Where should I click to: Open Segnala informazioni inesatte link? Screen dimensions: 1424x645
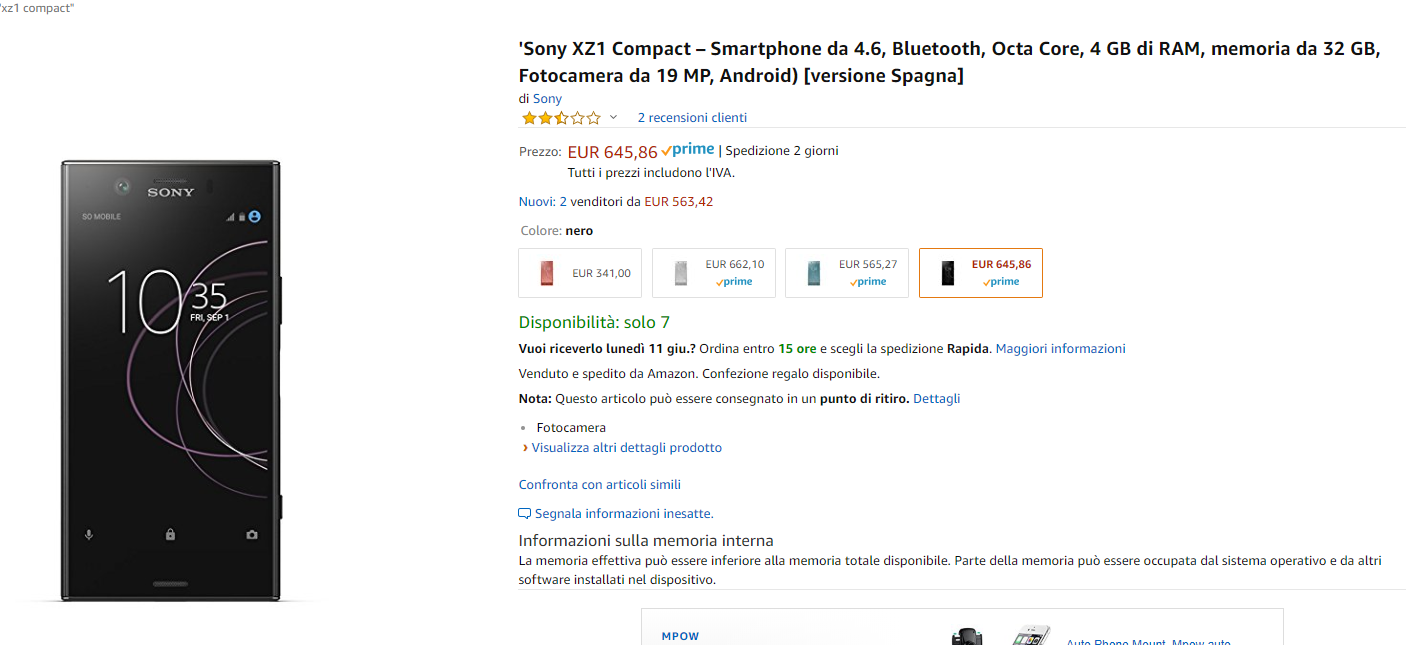pos(624,514)
